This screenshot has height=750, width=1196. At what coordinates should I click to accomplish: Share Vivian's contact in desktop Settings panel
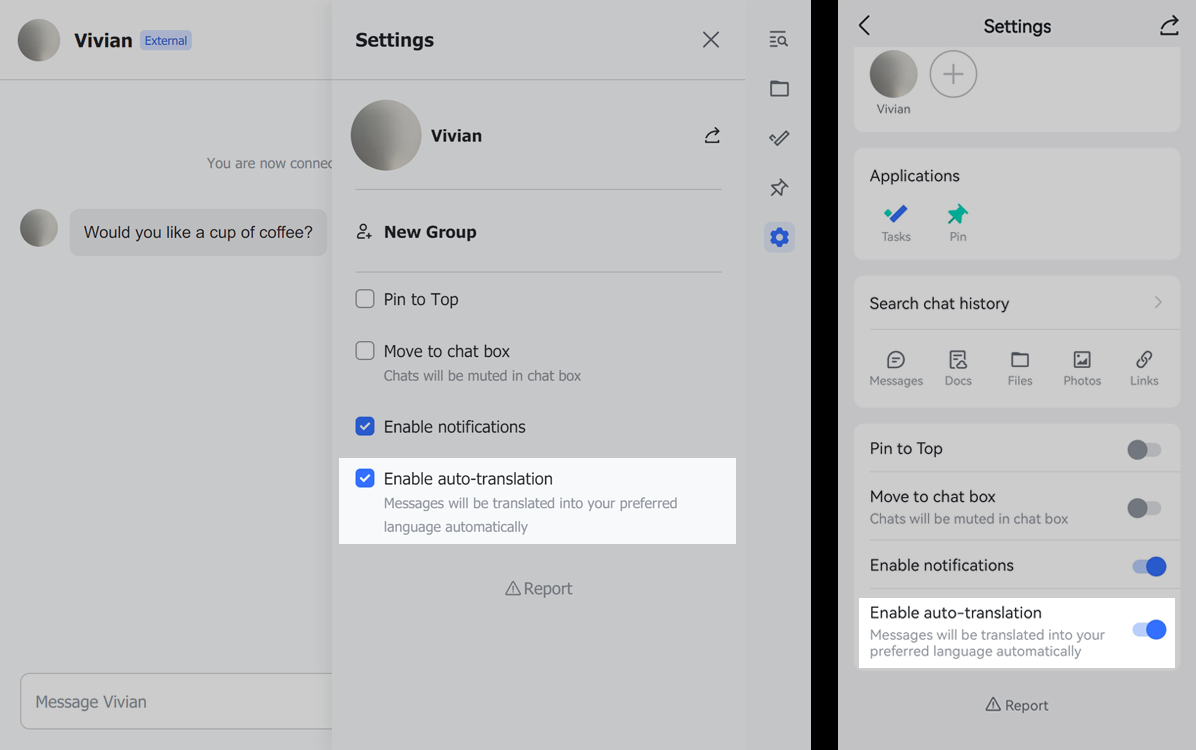click(712, 135)
